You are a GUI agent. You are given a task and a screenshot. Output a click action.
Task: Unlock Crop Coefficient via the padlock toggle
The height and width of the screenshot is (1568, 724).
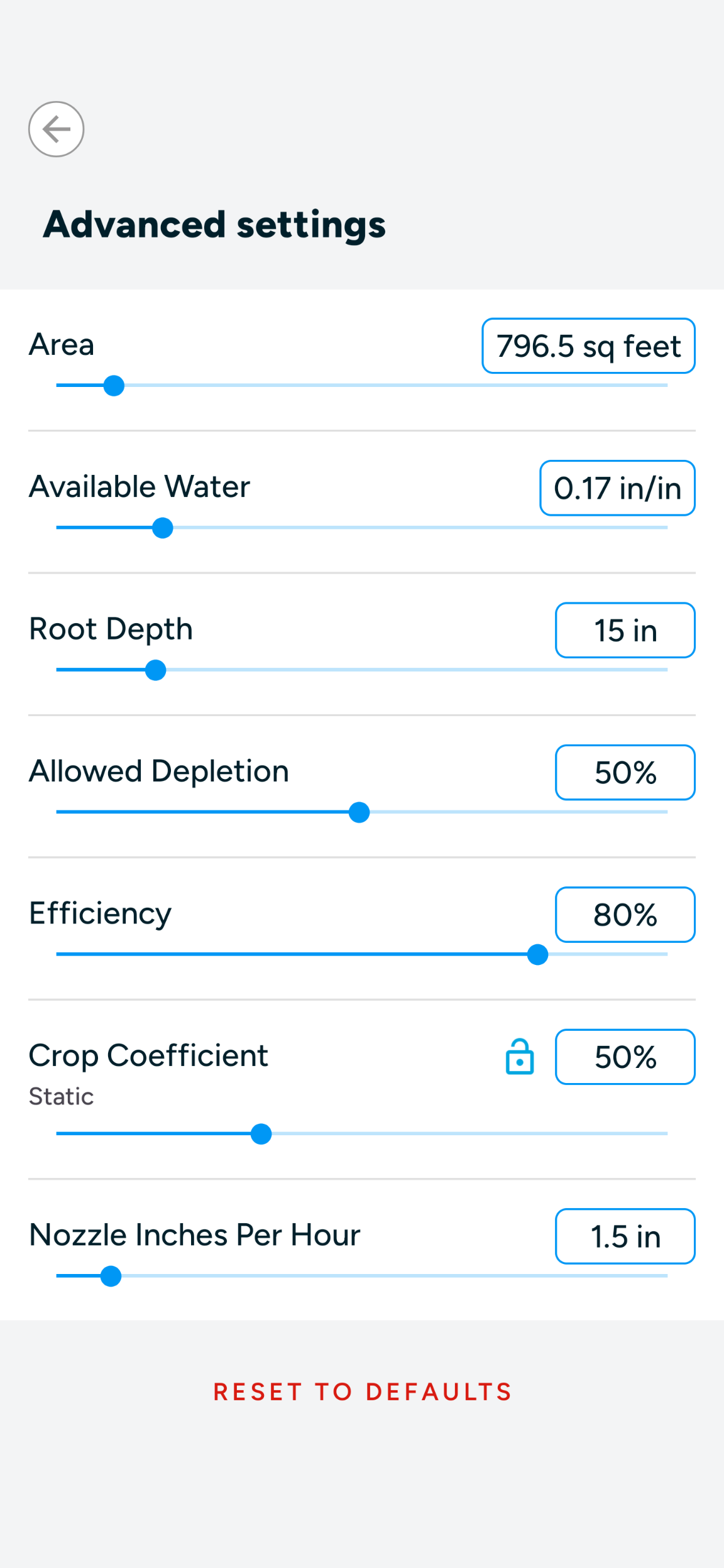pyautogui.click(x=518, y=1057)
